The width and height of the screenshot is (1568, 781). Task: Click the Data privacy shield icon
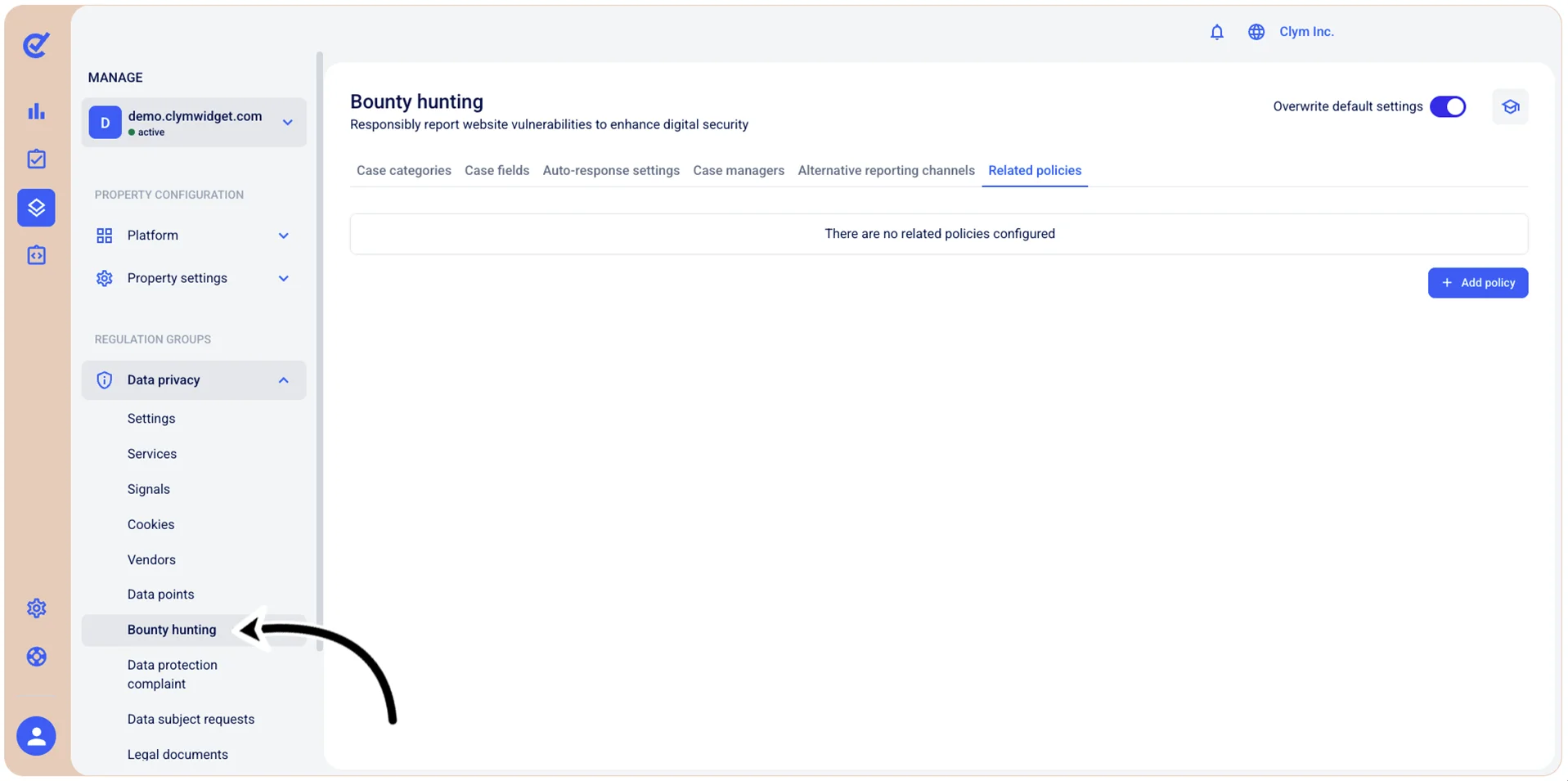coord(104,380)
